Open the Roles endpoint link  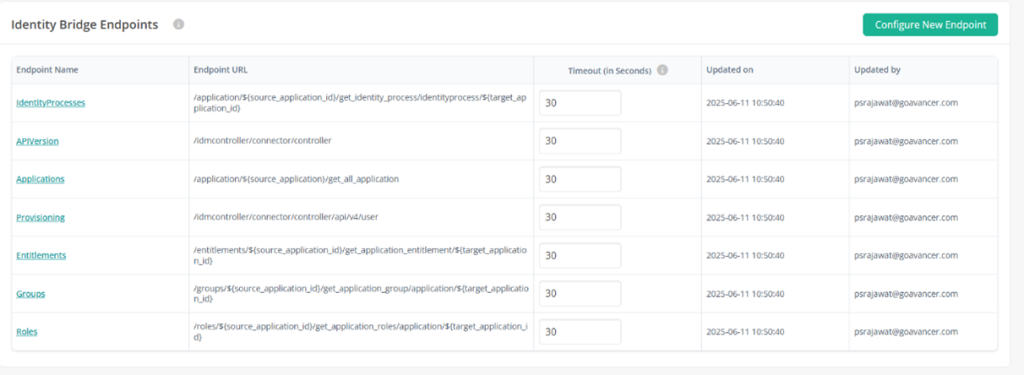(27, 332)
